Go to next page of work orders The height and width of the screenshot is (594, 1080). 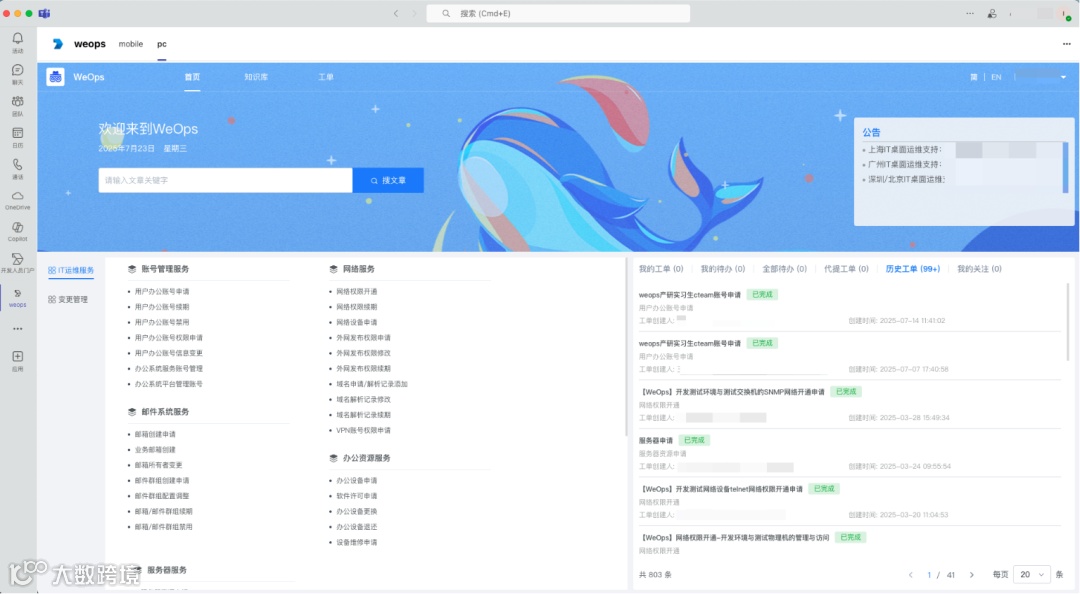pos(972,575)
